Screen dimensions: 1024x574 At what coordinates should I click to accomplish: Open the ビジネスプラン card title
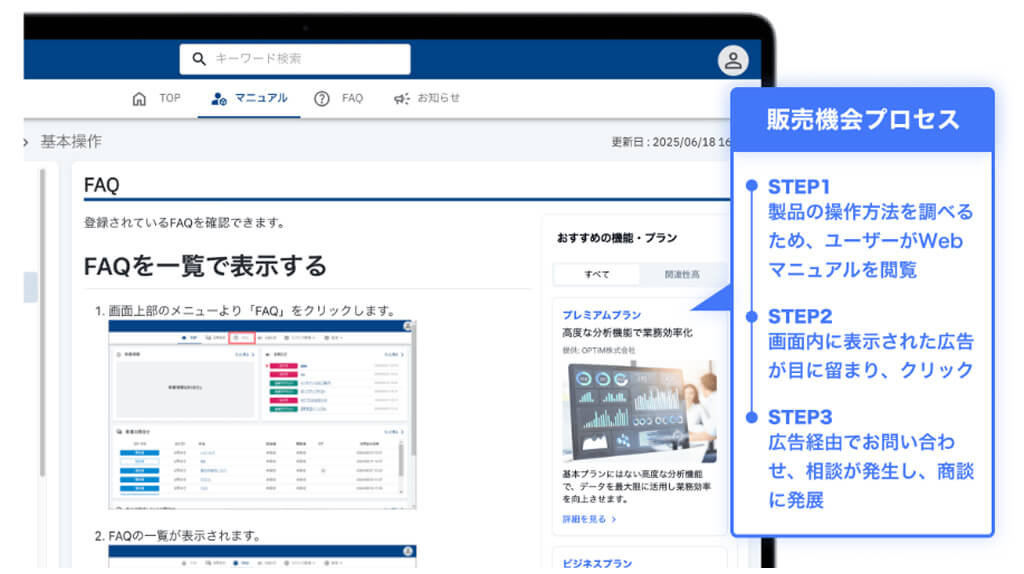point(597,563)
